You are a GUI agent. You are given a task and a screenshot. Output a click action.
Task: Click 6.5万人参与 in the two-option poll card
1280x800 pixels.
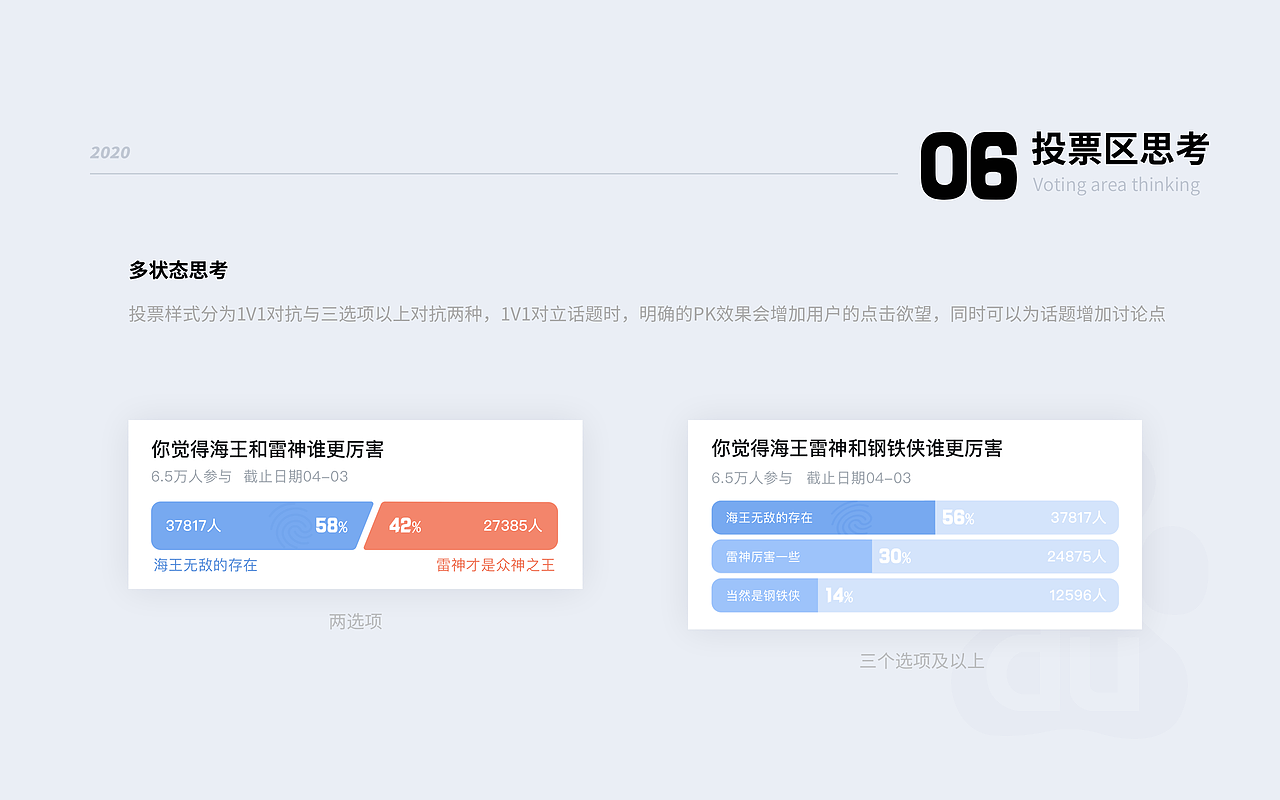coord(191,477)
